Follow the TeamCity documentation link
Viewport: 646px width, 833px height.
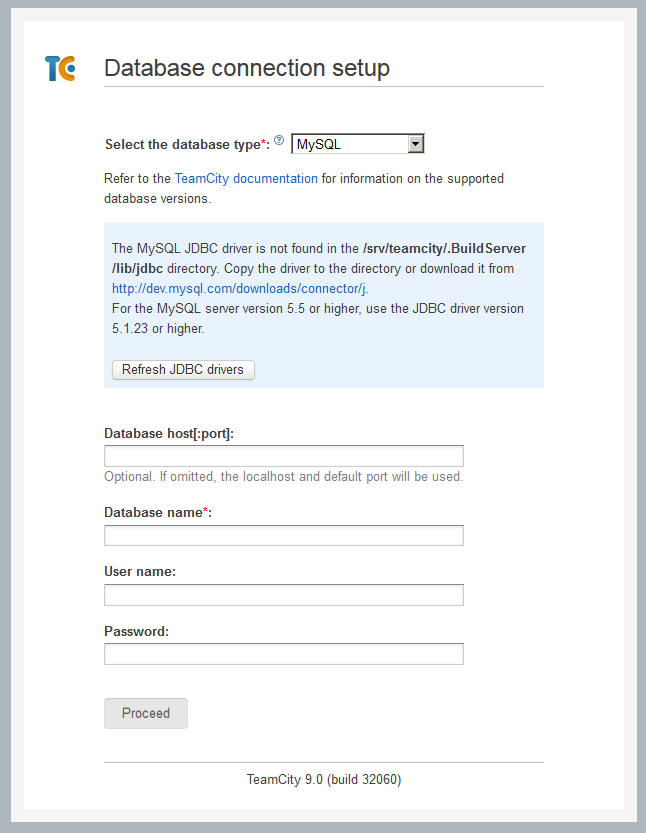(x=246, y=178)
